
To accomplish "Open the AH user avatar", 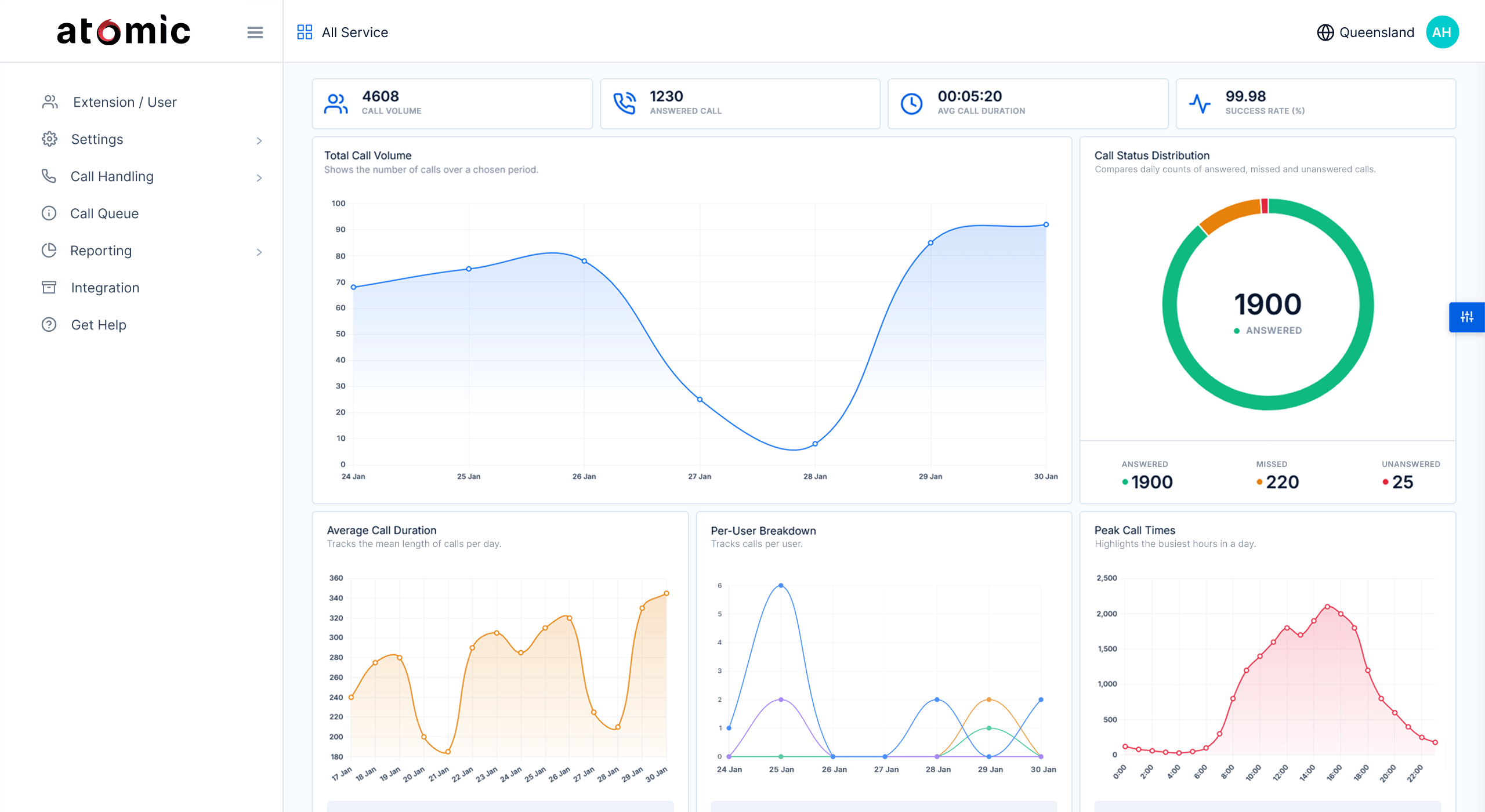I will coord(1441,32).
